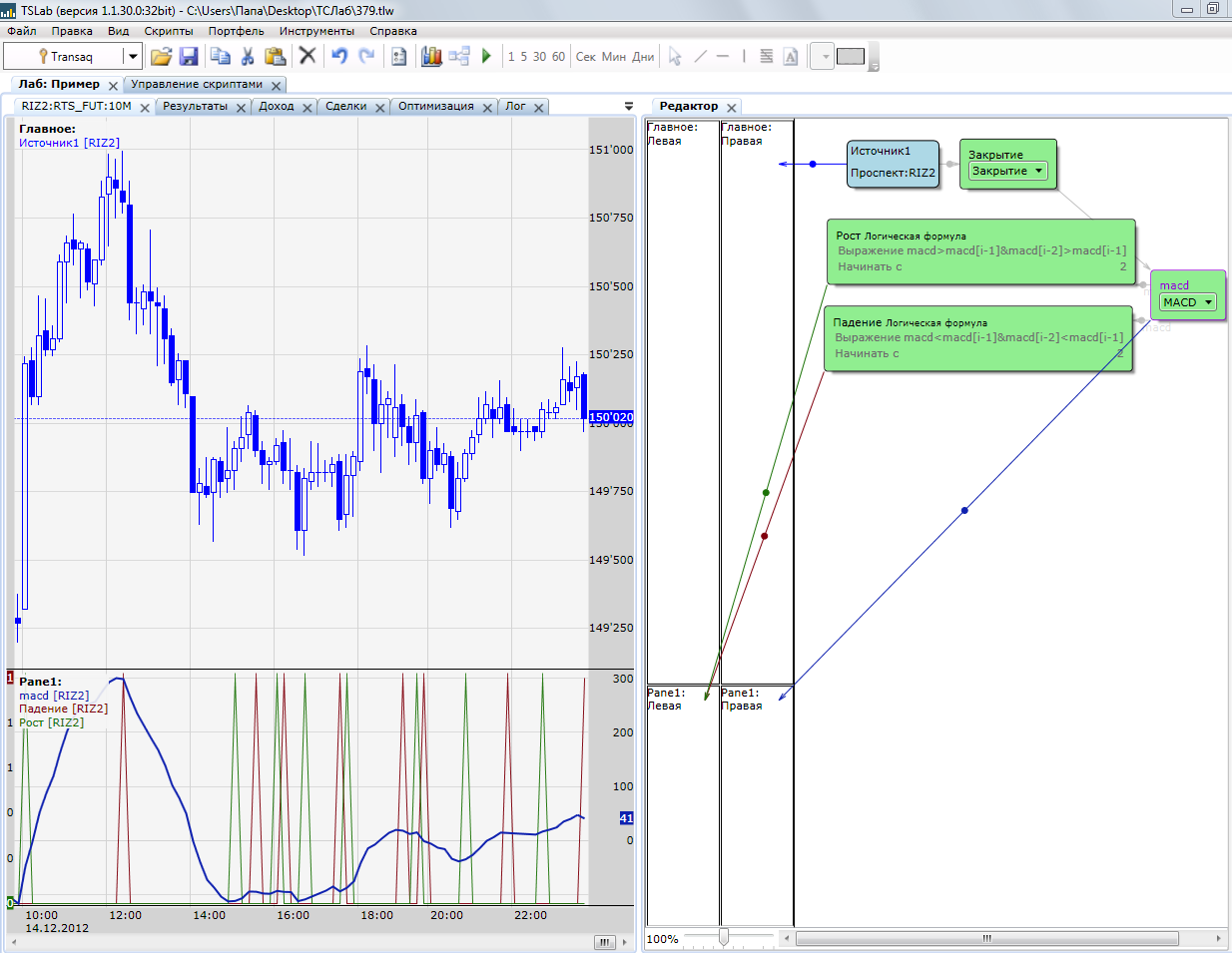This screenshot has width=1232, height=953.
Task: Run the script with green play button
Action: pyautogui.click(x=486, y=56)
